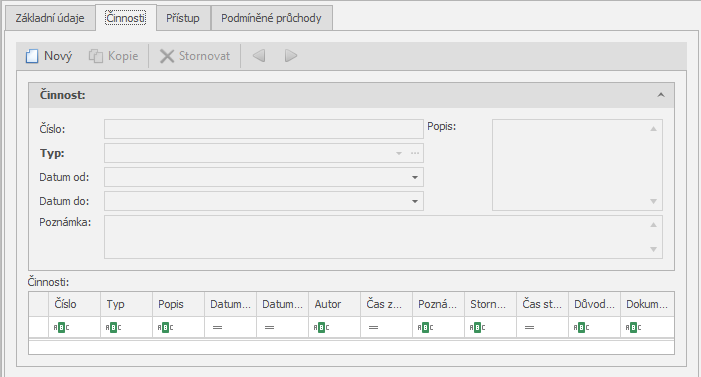Open the Přístup tab
Screen dimensions: 701x377
tap(183, 18)
